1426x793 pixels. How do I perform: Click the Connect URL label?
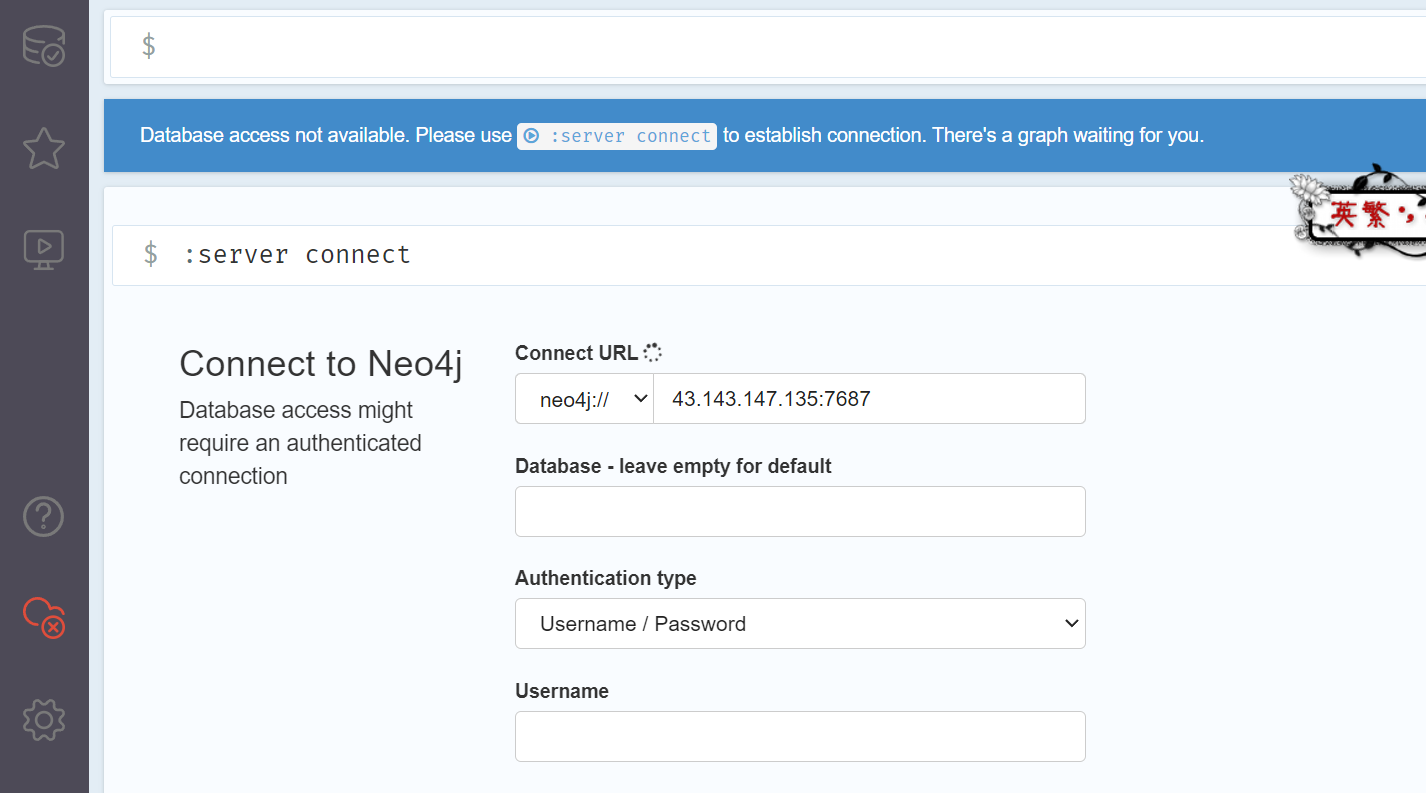tap(576, 353)
